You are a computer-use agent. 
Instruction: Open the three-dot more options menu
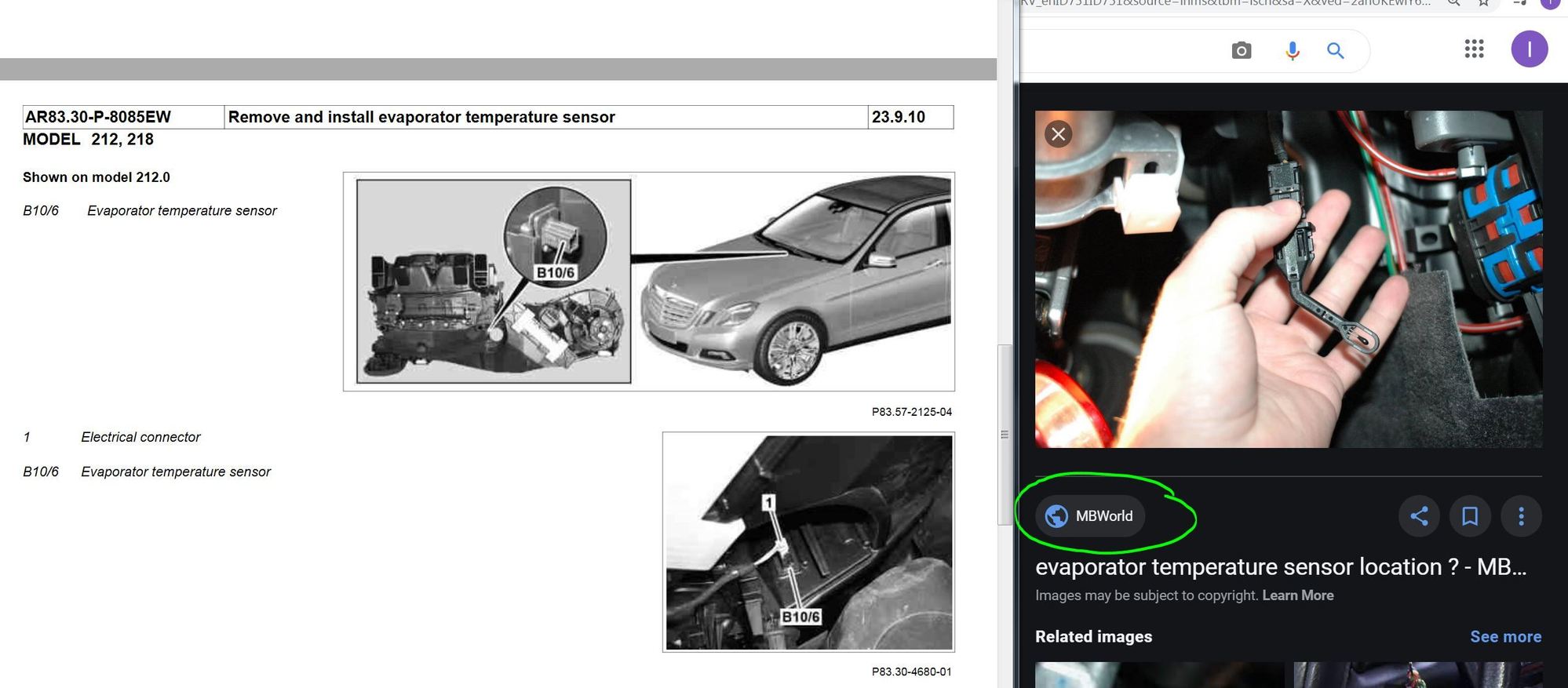click(x=1521, y=516)
